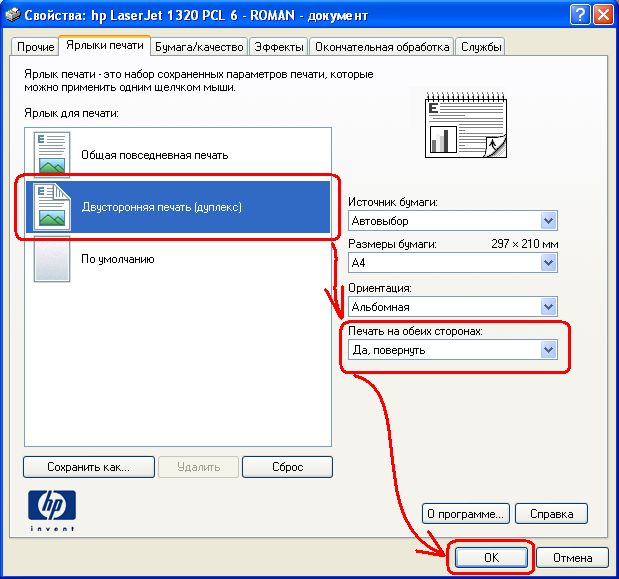Viewport: 619px width, 579px height.
Task: Click the Справка button
Action: pyautogui.click(x=551, y=514)
